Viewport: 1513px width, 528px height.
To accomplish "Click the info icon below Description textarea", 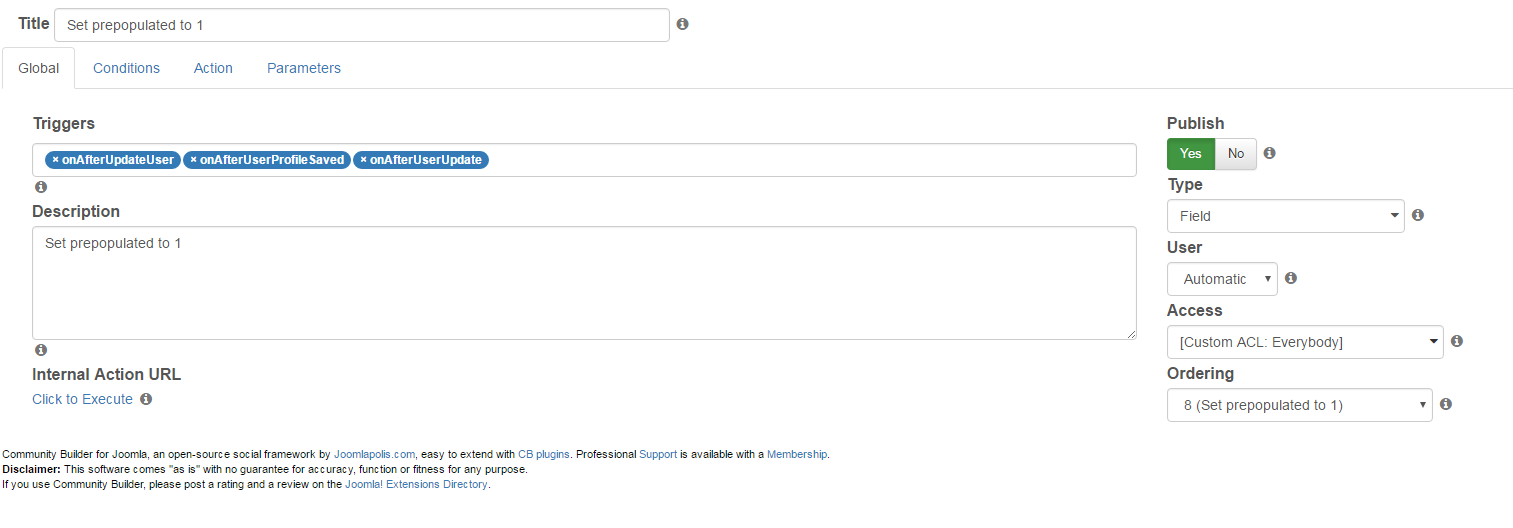I will tap(41, 350).
